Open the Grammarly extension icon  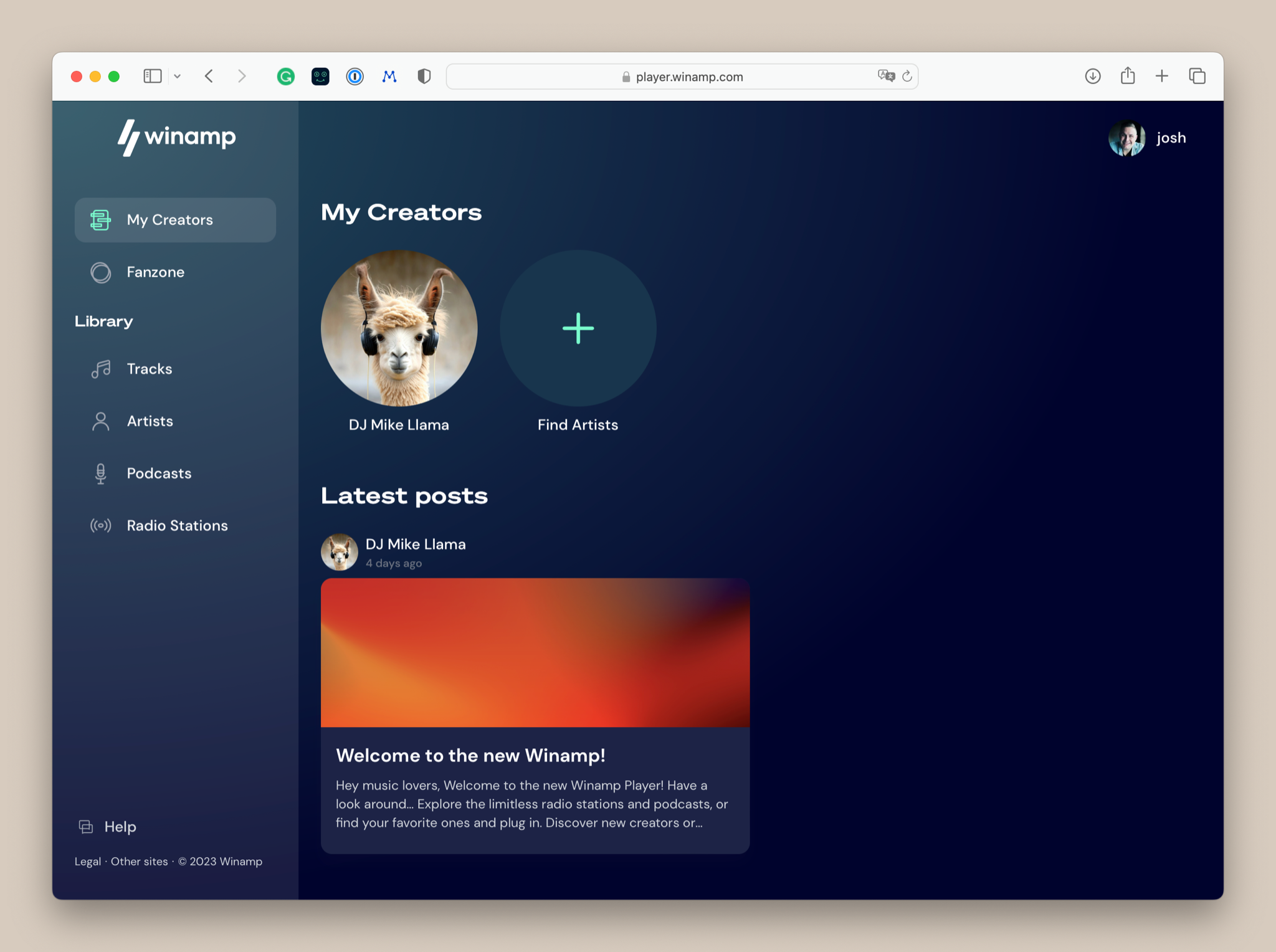285,77
